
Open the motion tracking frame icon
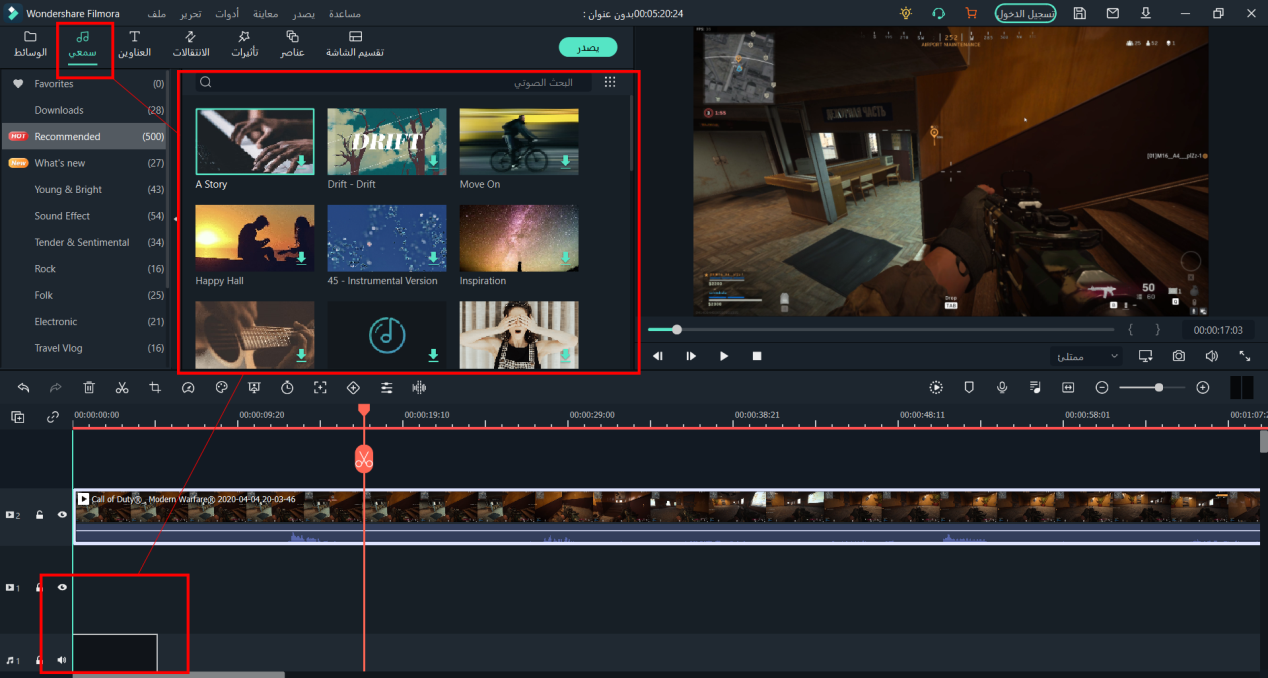(x=320, y=387)
